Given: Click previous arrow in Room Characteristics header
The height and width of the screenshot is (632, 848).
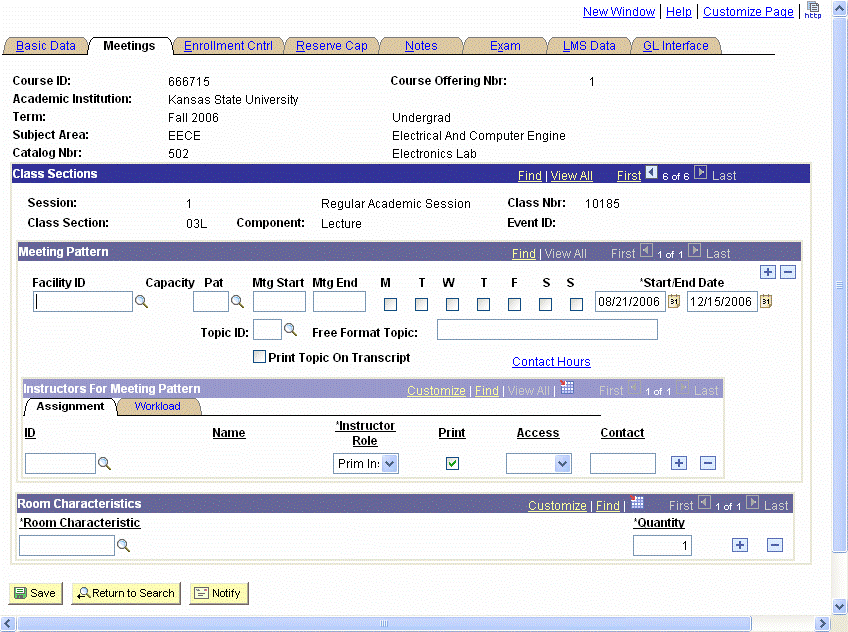Looking at the screenshot, I should 704,503.
